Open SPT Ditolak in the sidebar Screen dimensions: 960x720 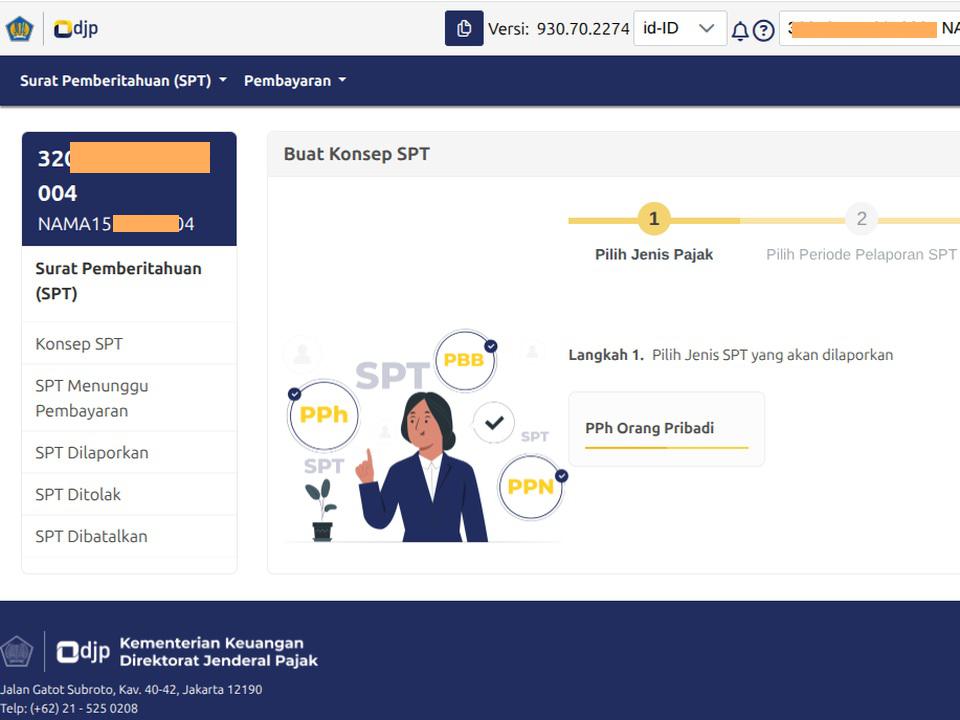tap(129, 494)
